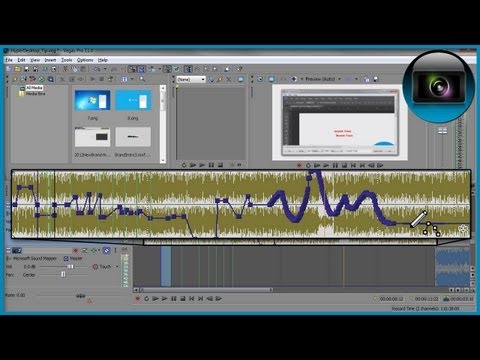Viewport: 480px width, 360px height.
Task: Click the playback Rate slider handle
Action: 81,296
